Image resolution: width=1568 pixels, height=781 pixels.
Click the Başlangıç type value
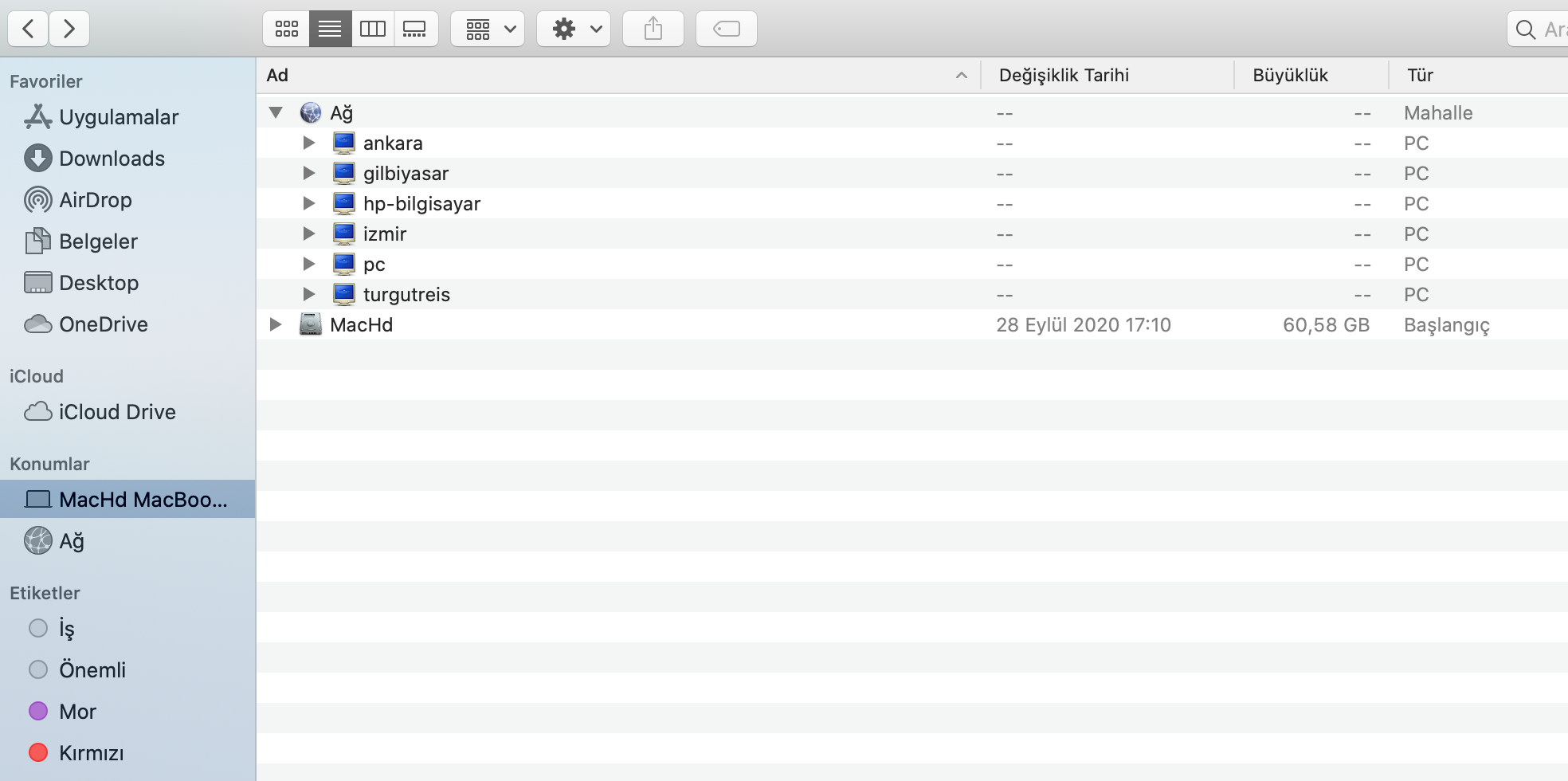pyautogui.click(x=1447, y=325)
